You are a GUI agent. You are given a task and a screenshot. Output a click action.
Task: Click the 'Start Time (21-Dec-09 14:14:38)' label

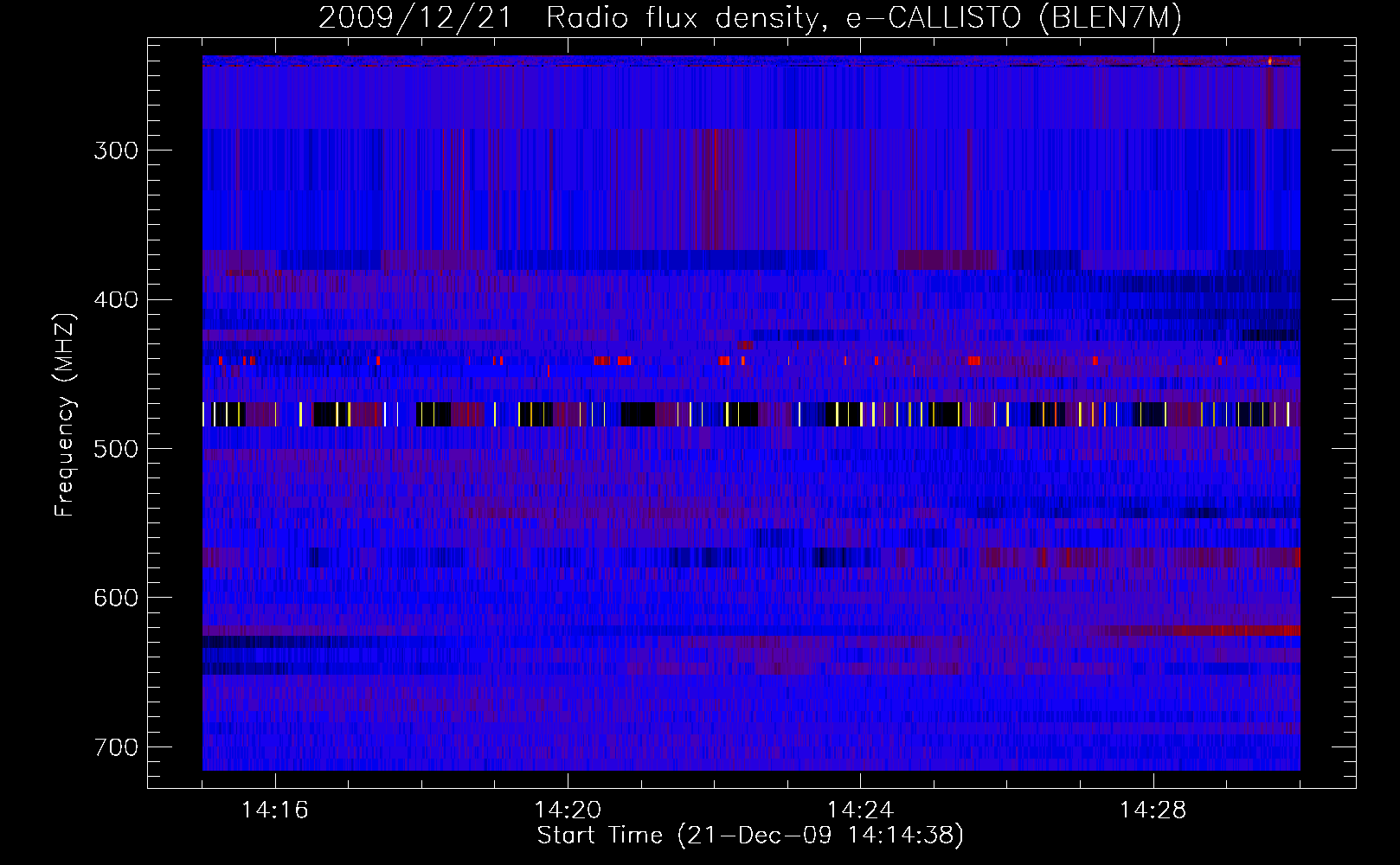pyautogui.click(x=750, y=836)
